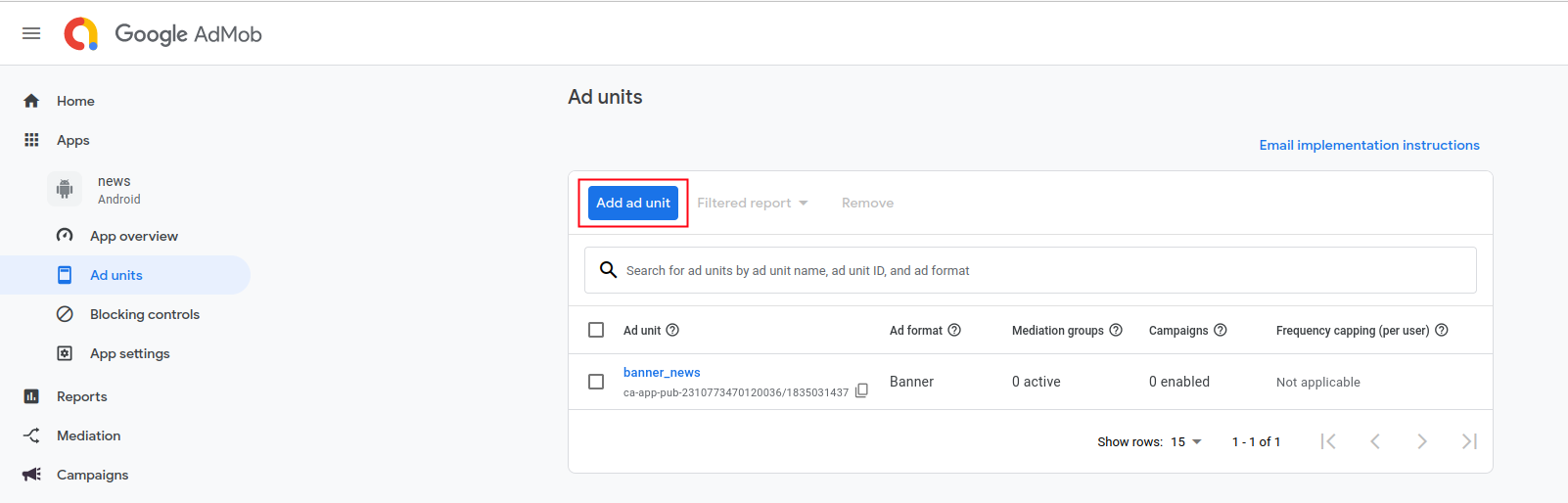Image resolution: width=1568 pixels, height=503 pixels.
Task: Go to next page of ad units
Action: point(1422,441)
